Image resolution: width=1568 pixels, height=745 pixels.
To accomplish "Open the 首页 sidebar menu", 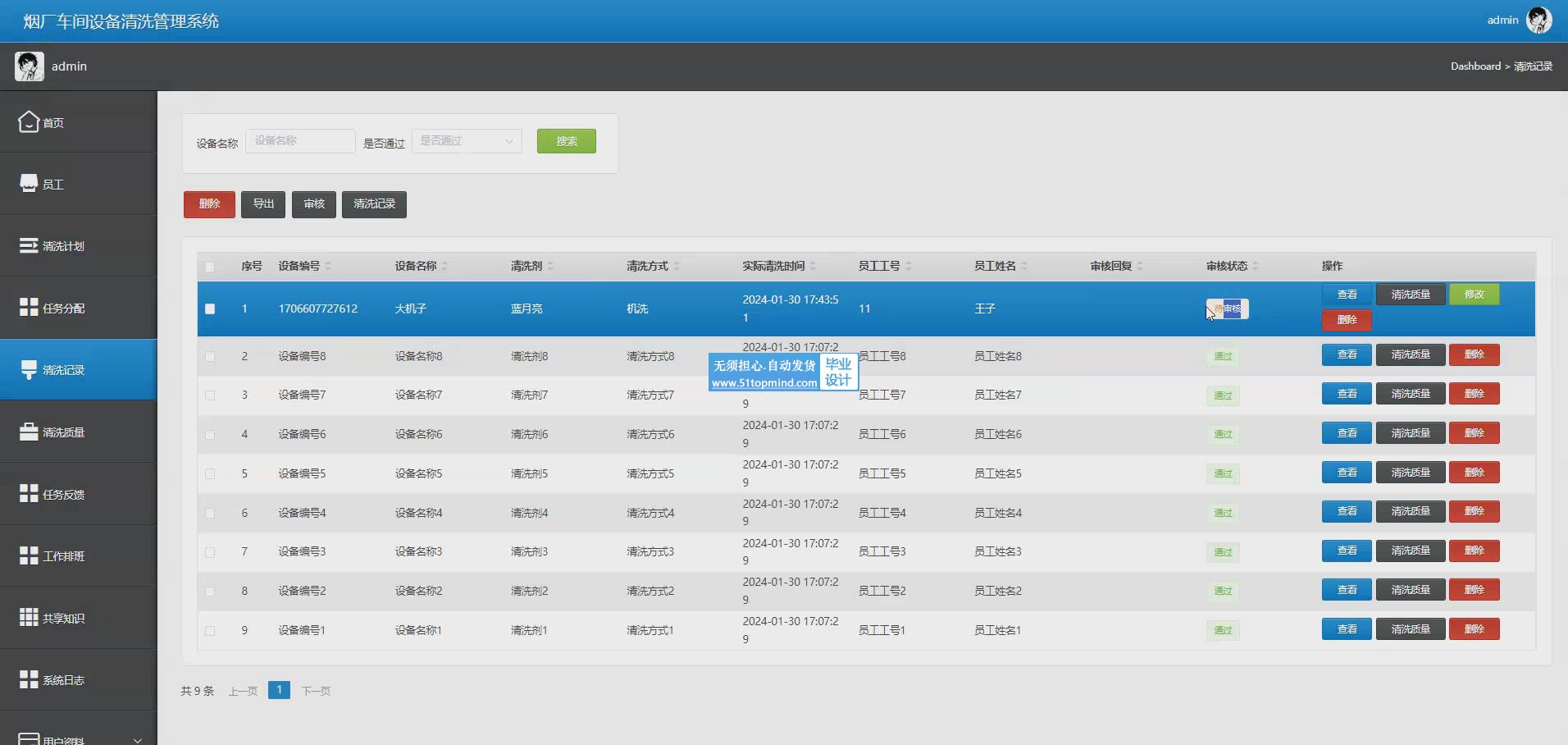I will tap(78, 121).
